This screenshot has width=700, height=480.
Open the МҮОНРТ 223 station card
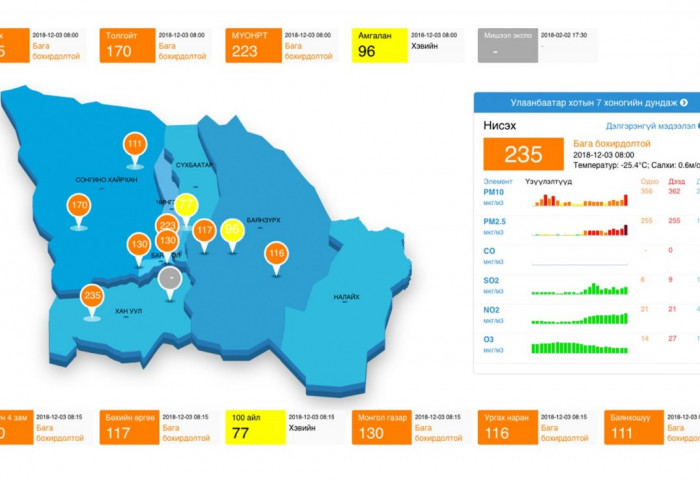click(281, 46)
